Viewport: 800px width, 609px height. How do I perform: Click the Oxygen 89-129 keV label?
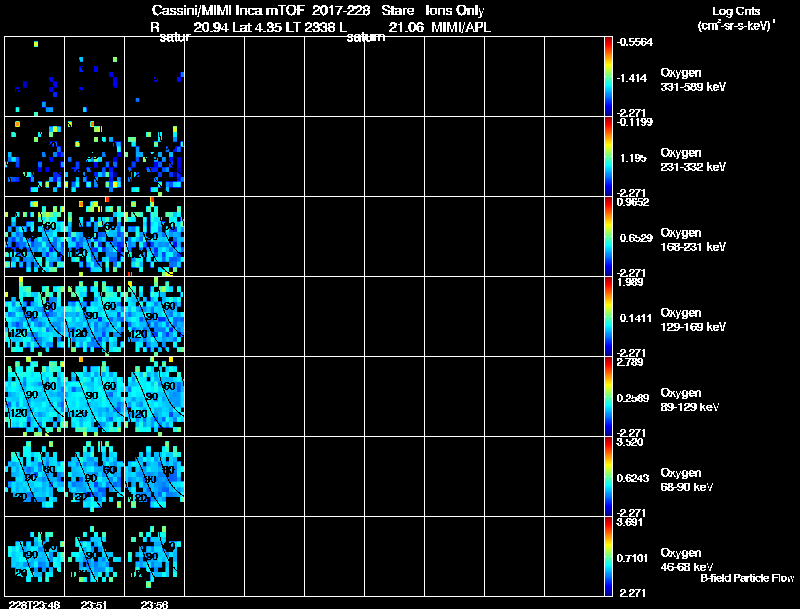[x=690, y=400]
